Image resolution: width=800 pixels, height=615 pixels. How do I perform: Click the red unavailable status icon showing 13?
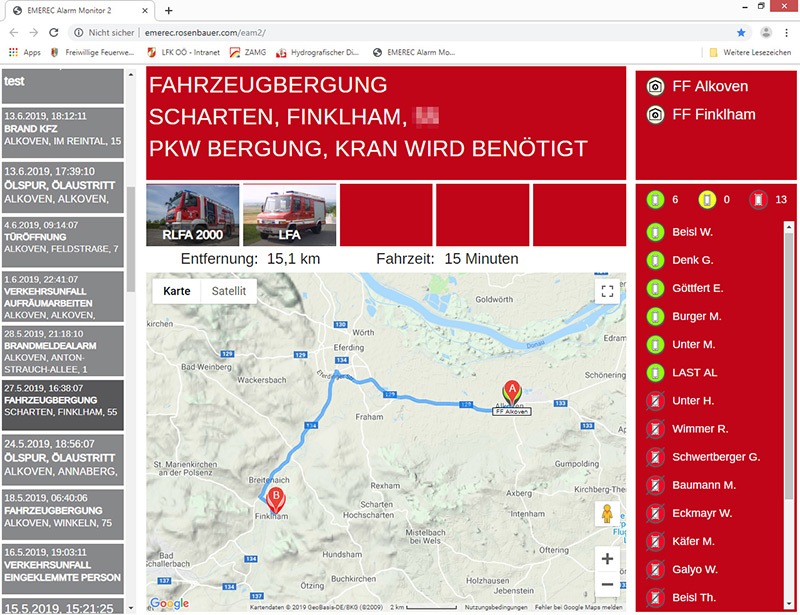coord(759,200)
